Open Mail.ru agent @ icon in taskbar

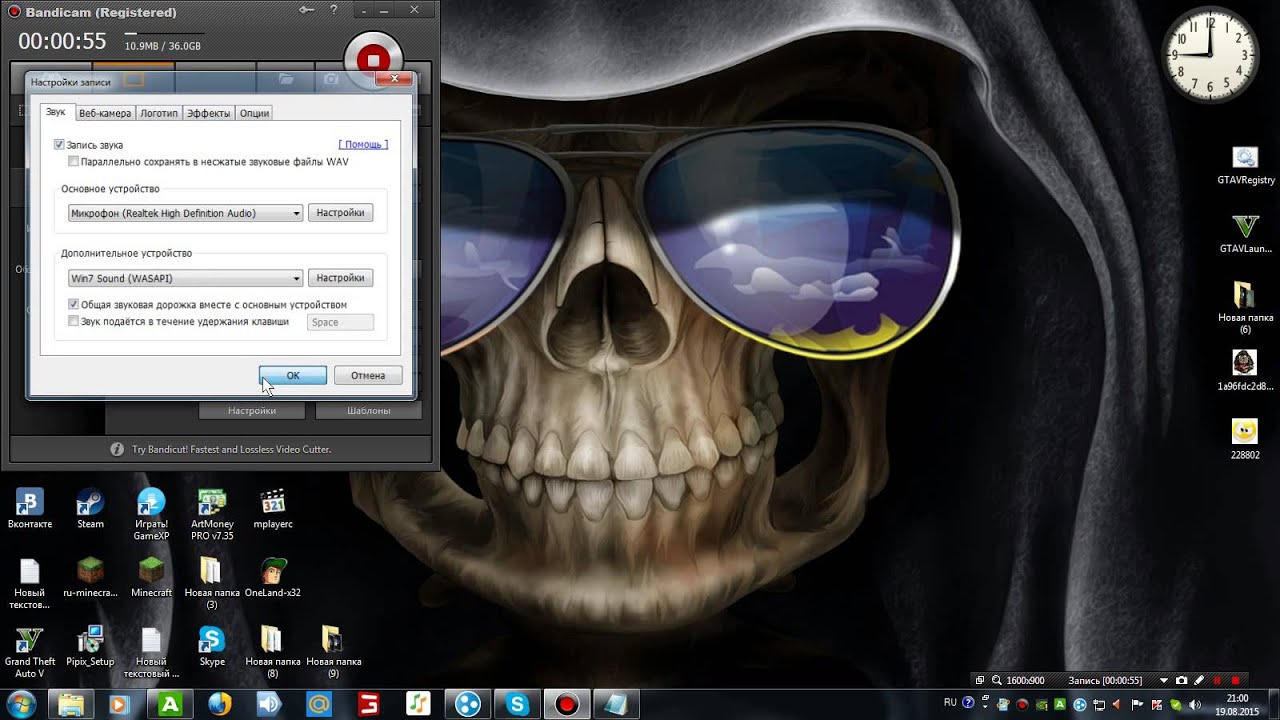318,705
